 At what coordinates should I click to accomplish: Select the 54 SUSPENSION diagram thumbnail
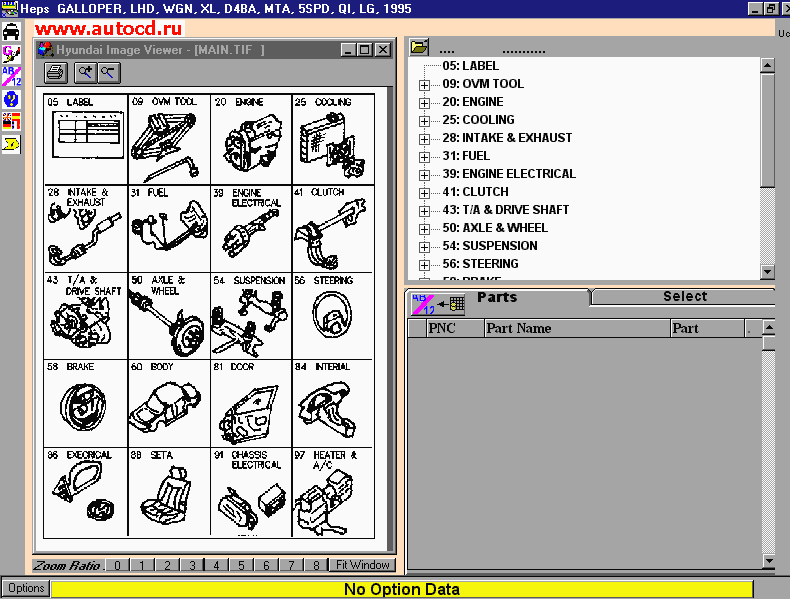coord(251,316)
